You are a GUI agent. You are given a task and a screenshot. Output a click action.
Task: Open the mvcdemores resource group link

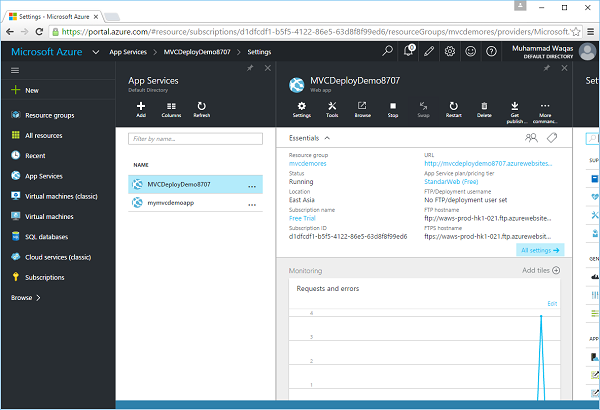tap(309, 164)
